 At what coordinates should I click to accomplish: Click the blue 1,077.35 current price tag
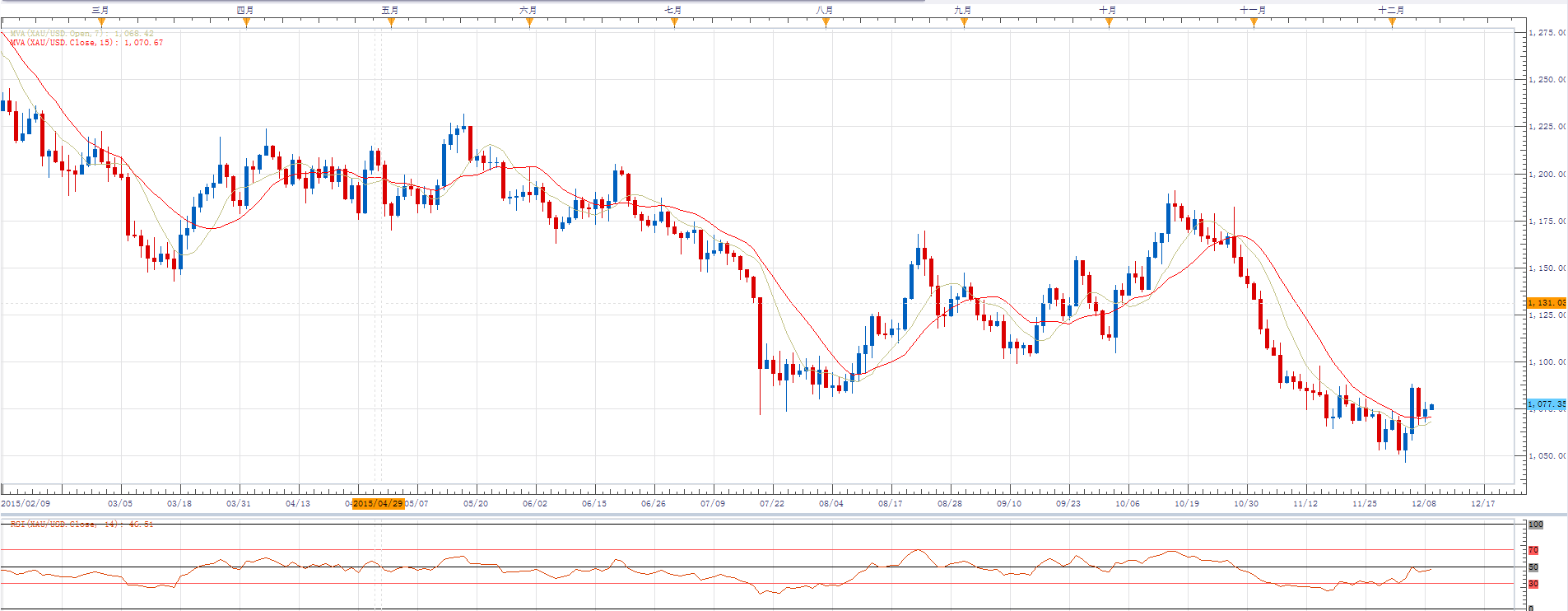(1546, 404)
